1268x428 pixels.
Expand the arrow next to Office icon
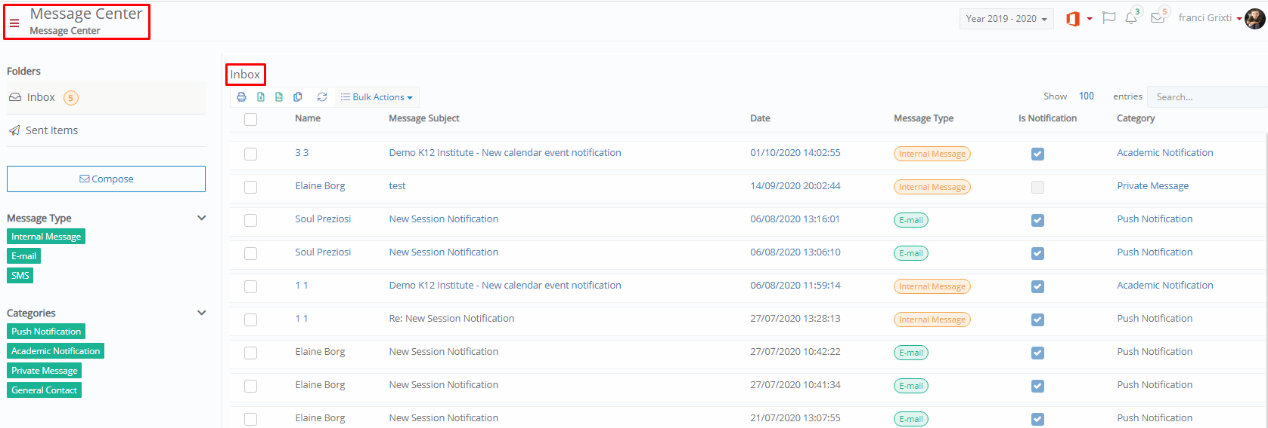[x=1090, y=20]
